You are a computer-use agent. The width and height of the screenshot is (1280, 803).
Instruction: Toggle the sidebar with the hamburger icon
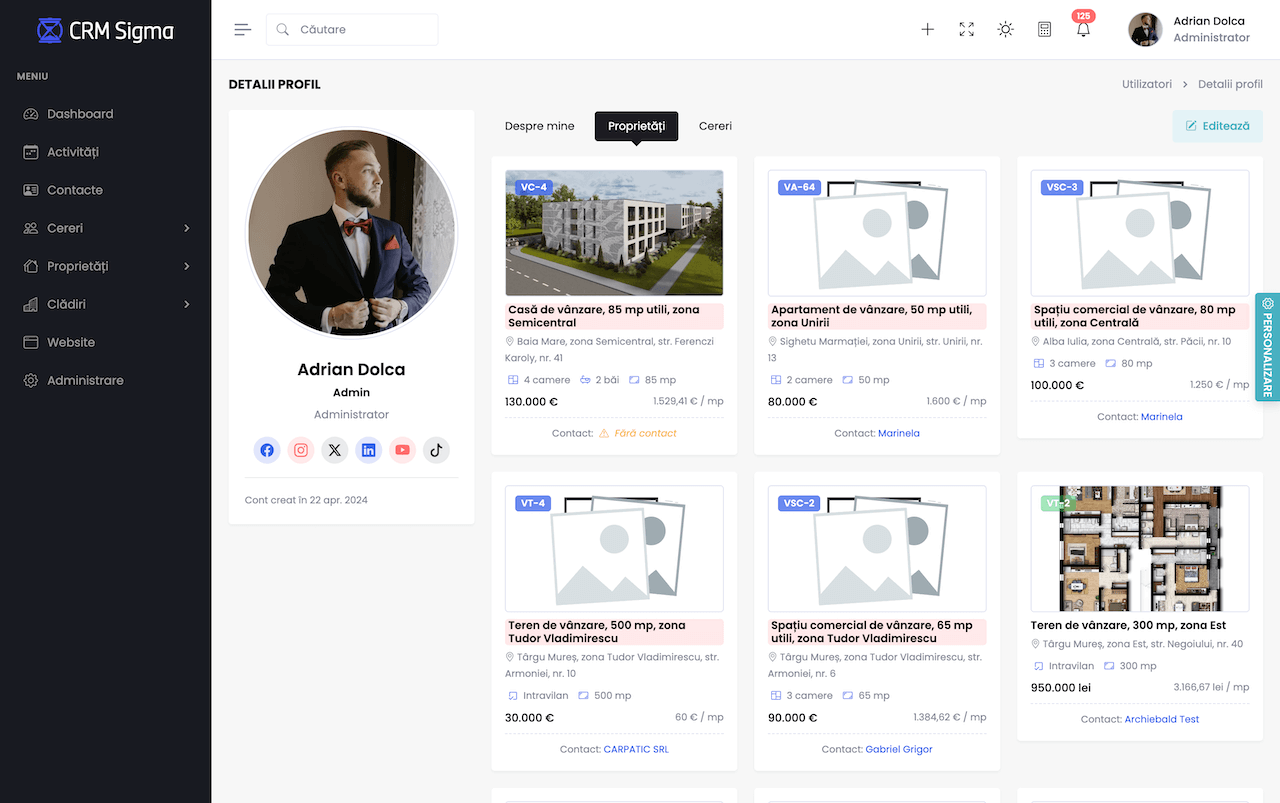click(242, 29)
